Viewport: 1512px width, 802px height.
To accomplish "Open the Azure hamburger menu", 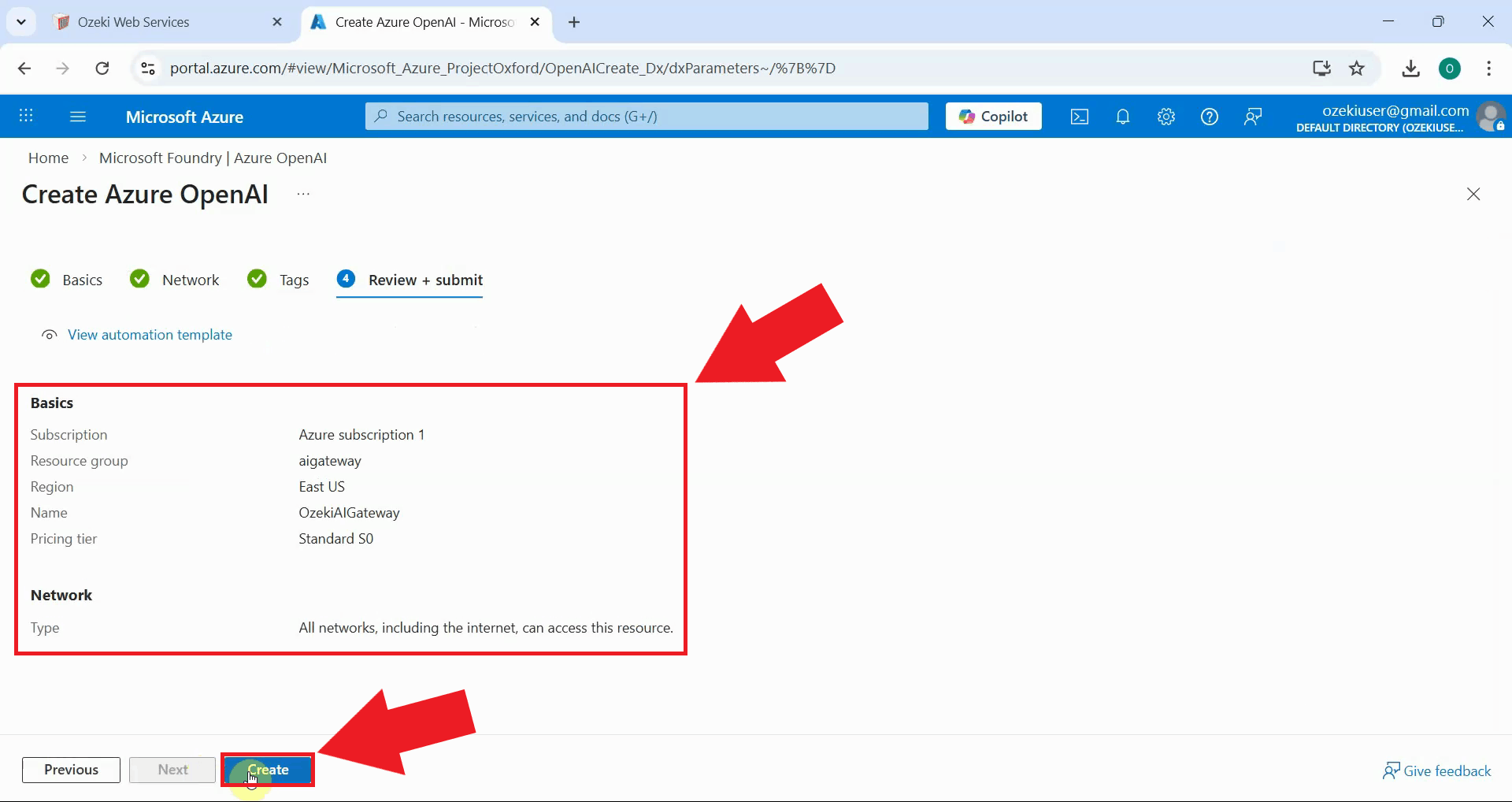I will (x=76, y=116).
